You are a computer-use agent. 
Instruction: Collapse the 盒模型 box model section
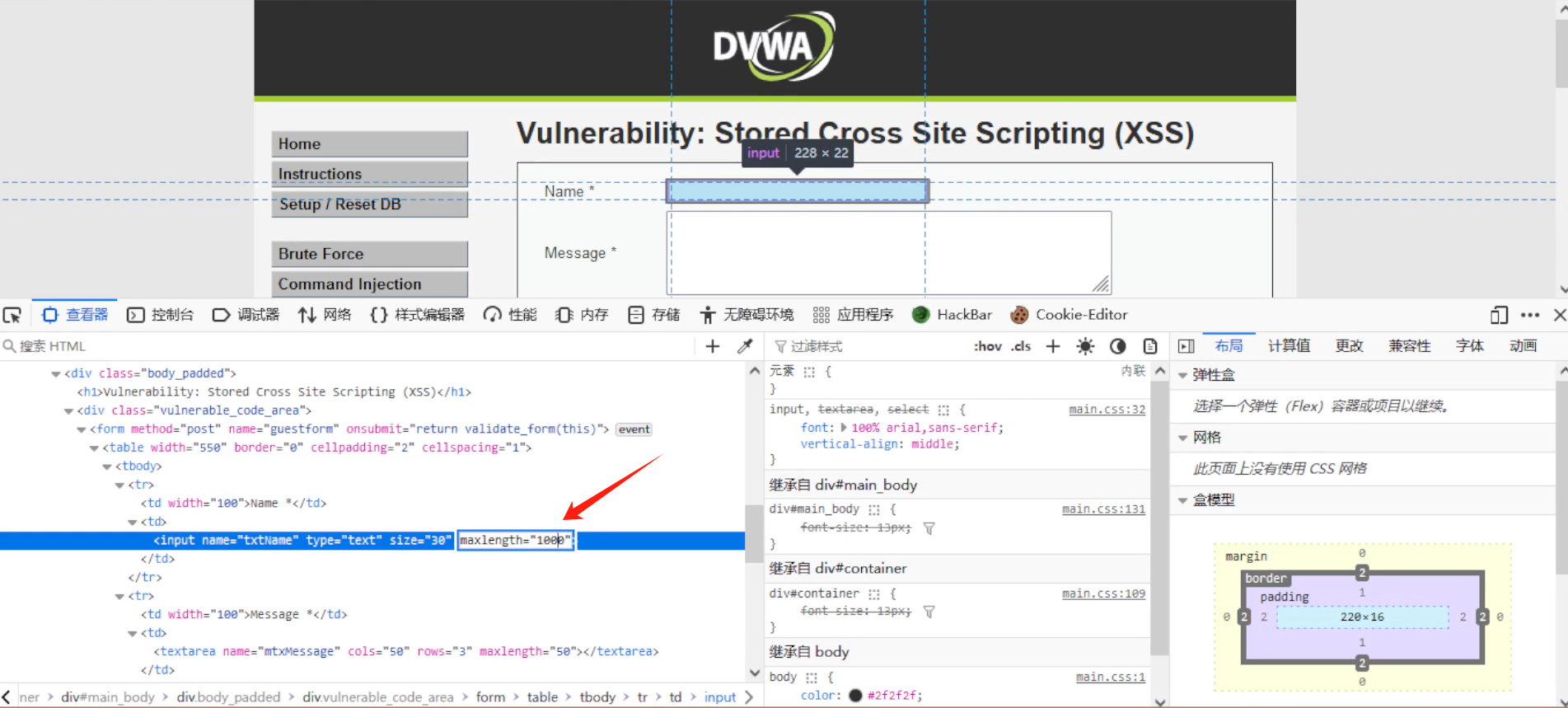click(1183, 500)
